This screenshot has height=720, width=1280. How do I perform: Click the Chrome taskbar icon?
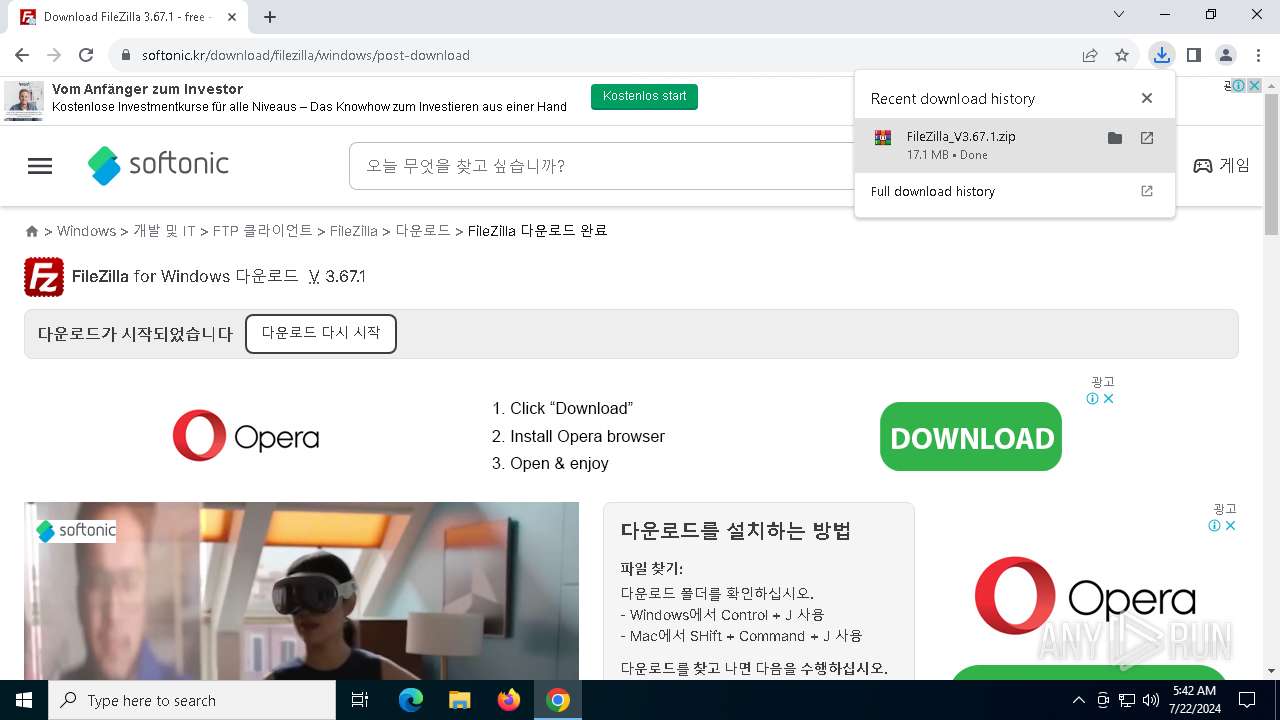pyautogui.click(x=558, y=700)
